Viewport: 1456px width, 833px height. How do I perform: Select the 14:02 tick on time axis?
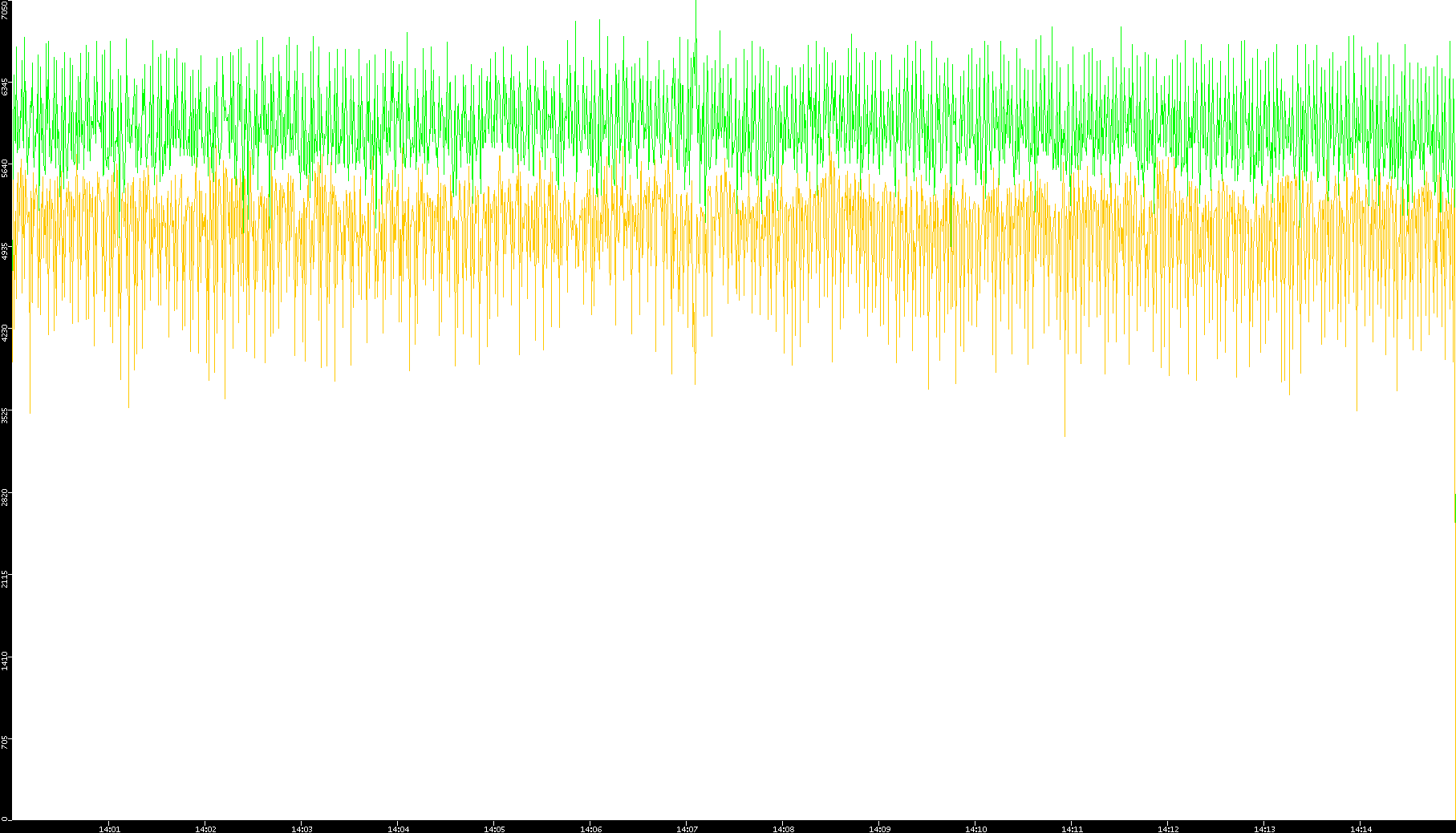pos(205,829)
